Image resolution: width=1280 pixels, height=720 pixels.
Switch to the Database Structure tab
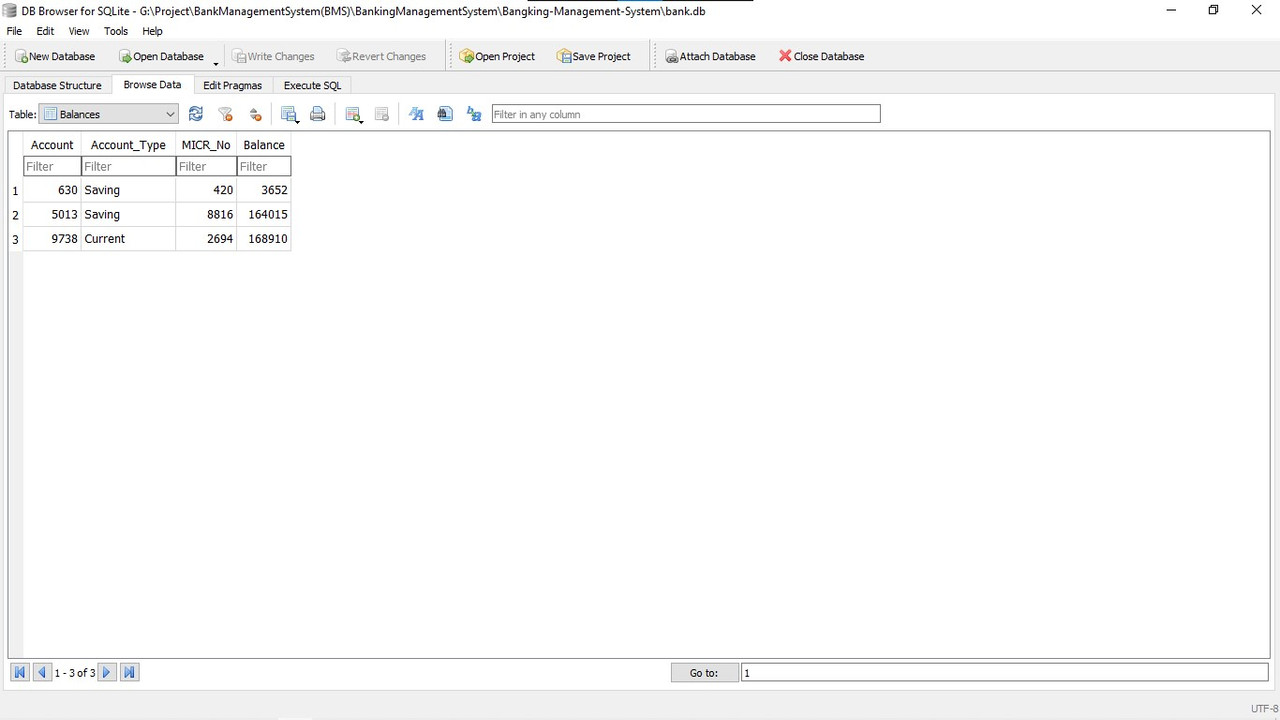coord(57,85)
